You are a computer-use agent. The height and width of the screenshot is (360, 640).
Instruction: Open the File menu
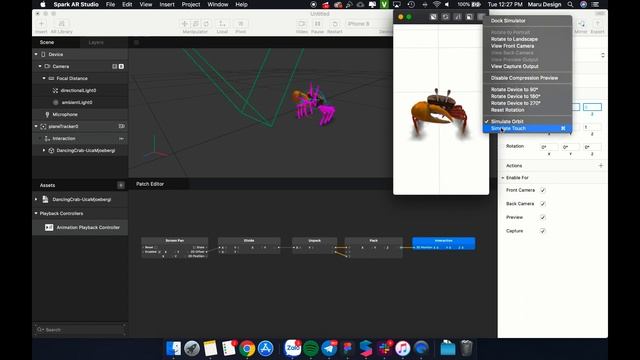point(111,4)
